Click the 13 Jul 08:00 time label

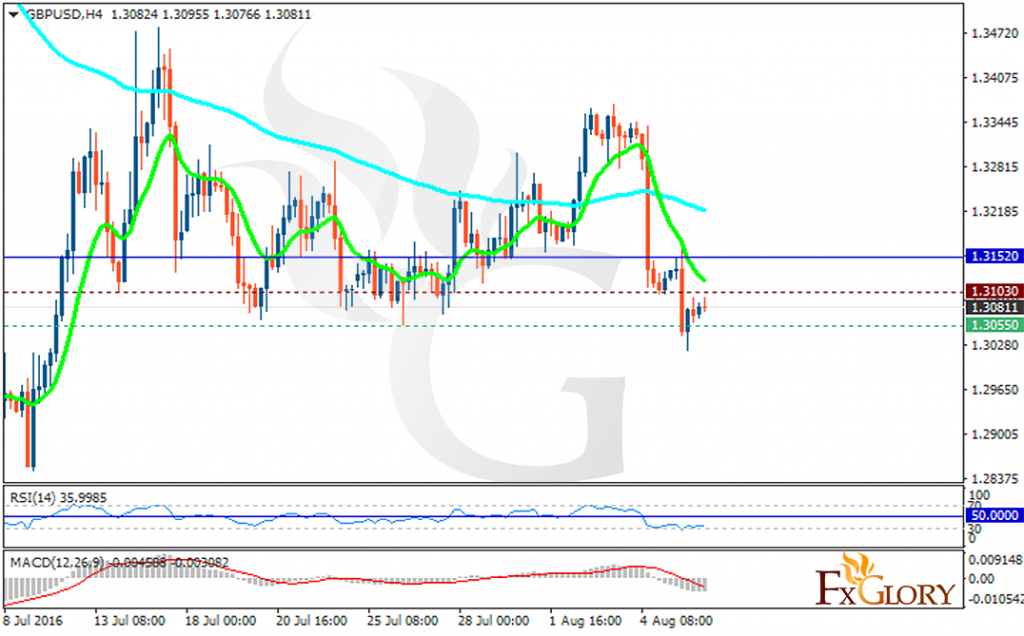tap(129, 620)
